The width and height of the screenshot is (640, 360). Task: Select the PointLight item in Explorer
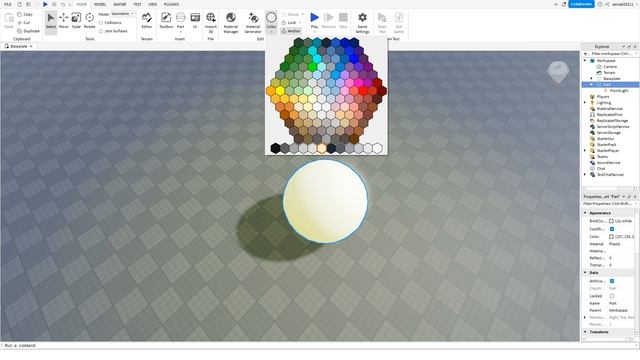tap(619, 91)
